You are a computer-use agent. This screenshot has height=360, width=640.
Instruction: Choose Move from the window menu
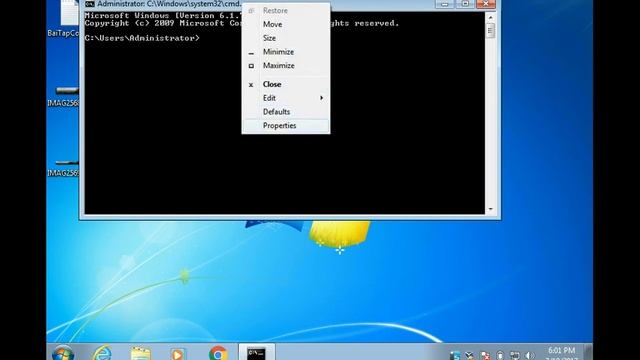286,24
